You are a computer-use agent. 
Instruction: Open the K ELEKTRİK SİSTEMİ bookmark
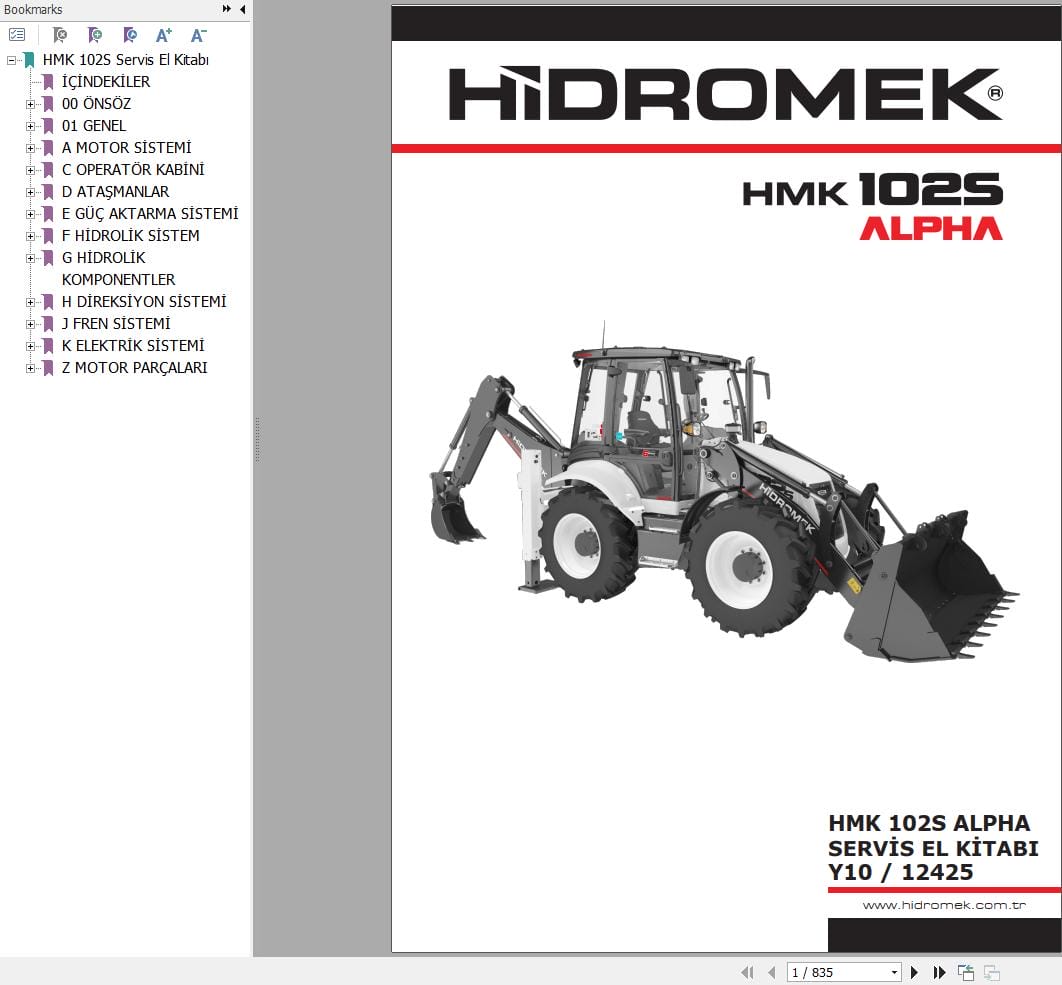(x=133, y=345)
